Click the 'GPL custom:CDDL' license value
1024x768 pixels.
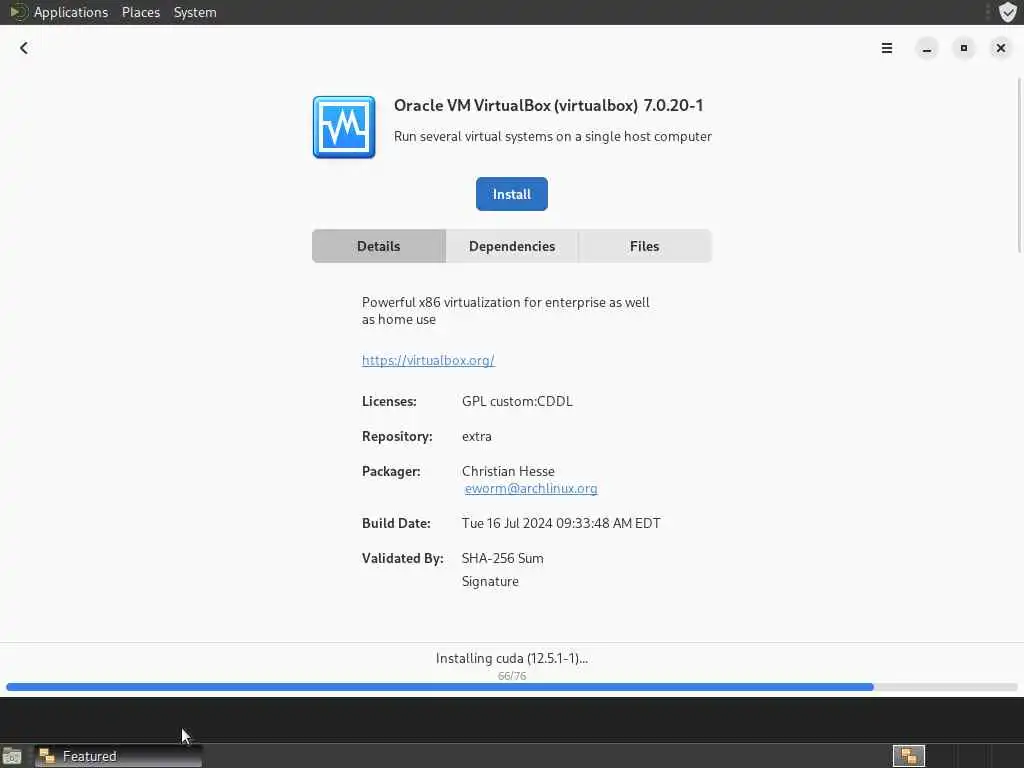517,402
